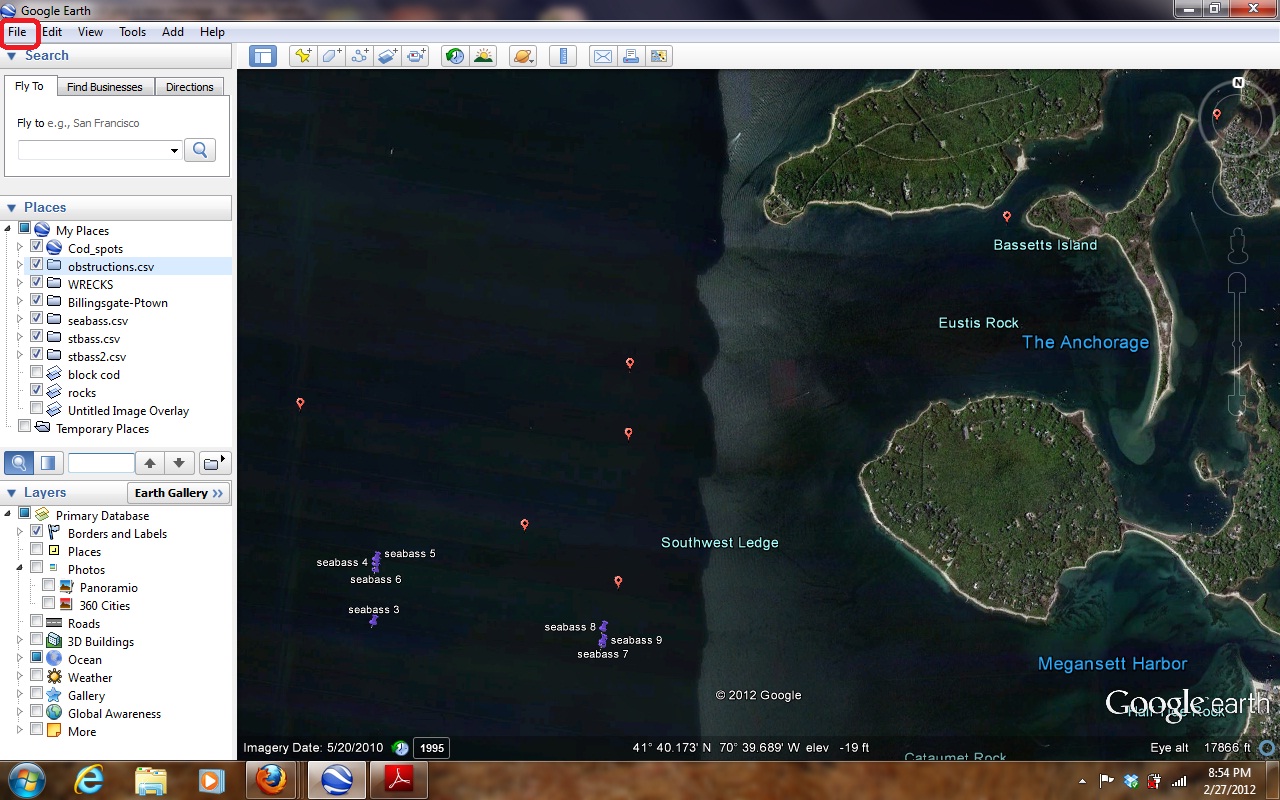This screenshot has width=1280, height=800.
Task: Toggle the sidebar visibility toolbar button
Action: [x=263, y=56]
